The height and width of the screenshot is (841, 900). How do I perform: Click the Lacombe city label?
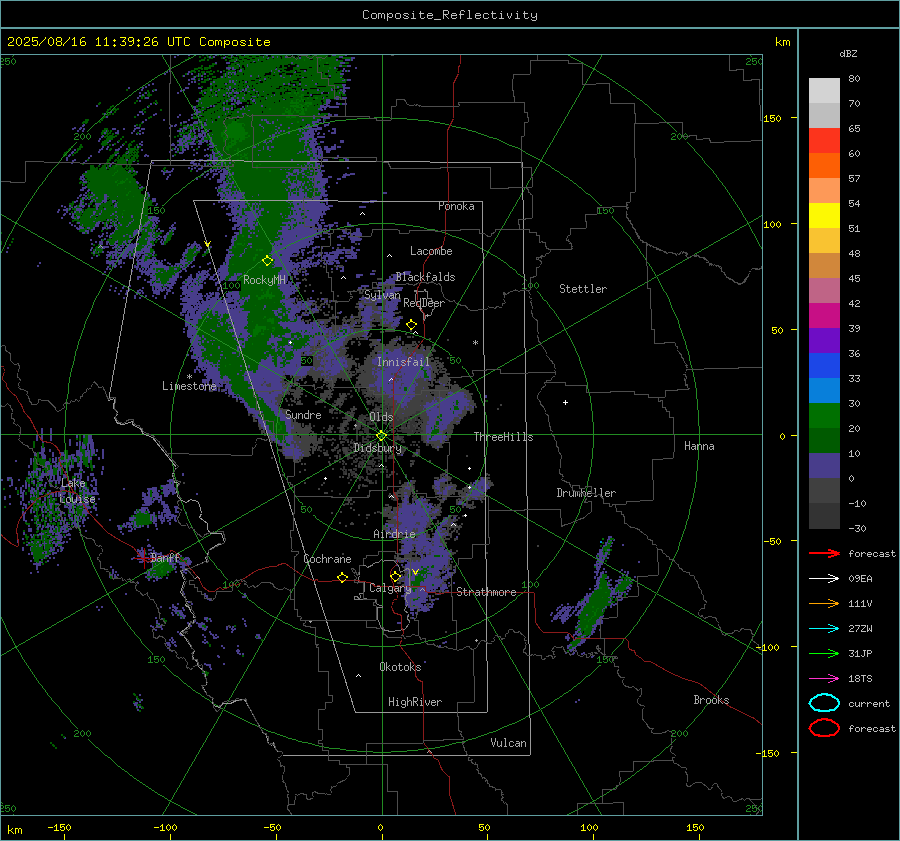pos(431,251)
